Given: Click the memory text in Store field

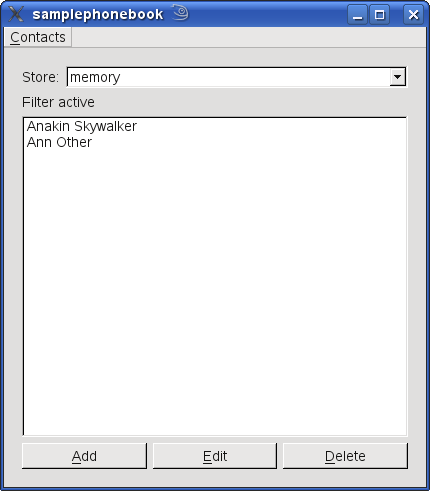Looking at the screenshot, I should 95,77.
